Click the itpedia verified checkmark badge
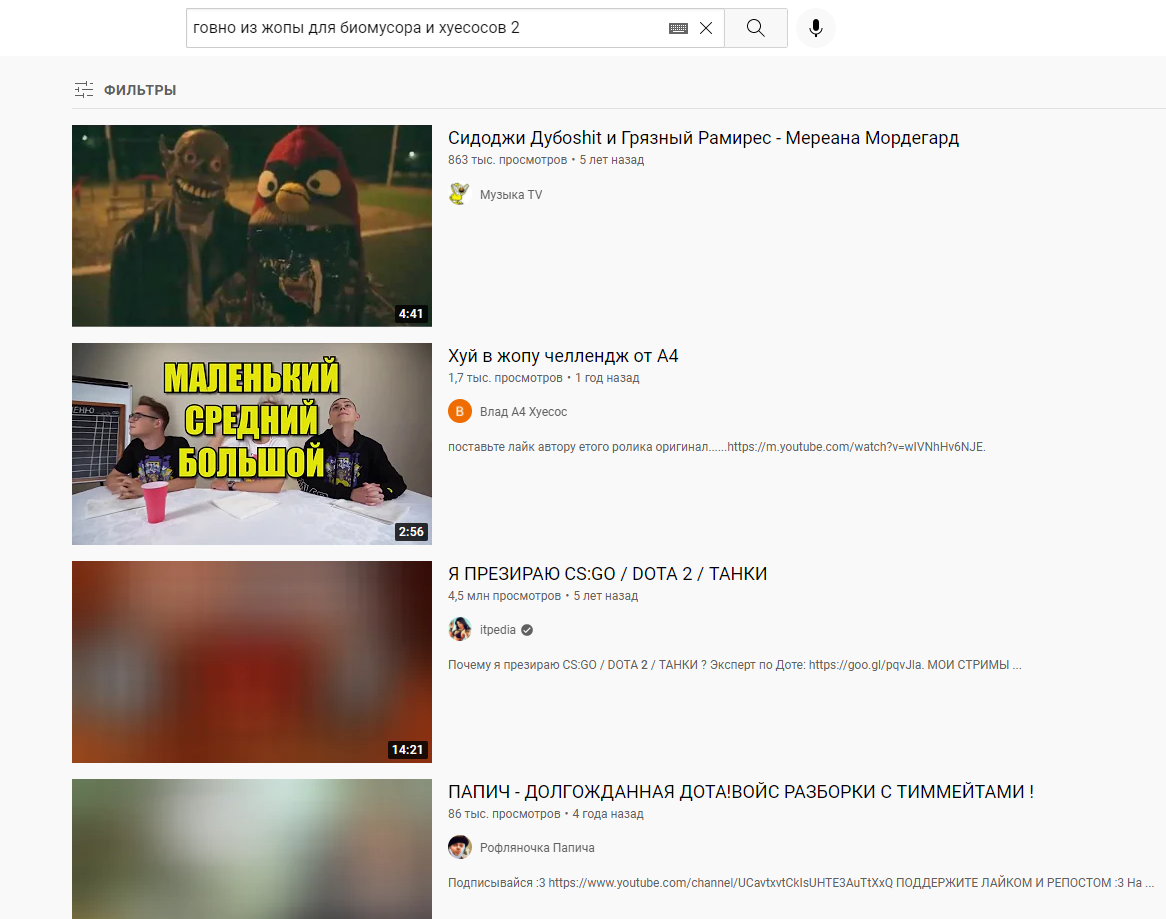Image resolution: width=1166 pixels, height=919 pixels. click(527, 630)
